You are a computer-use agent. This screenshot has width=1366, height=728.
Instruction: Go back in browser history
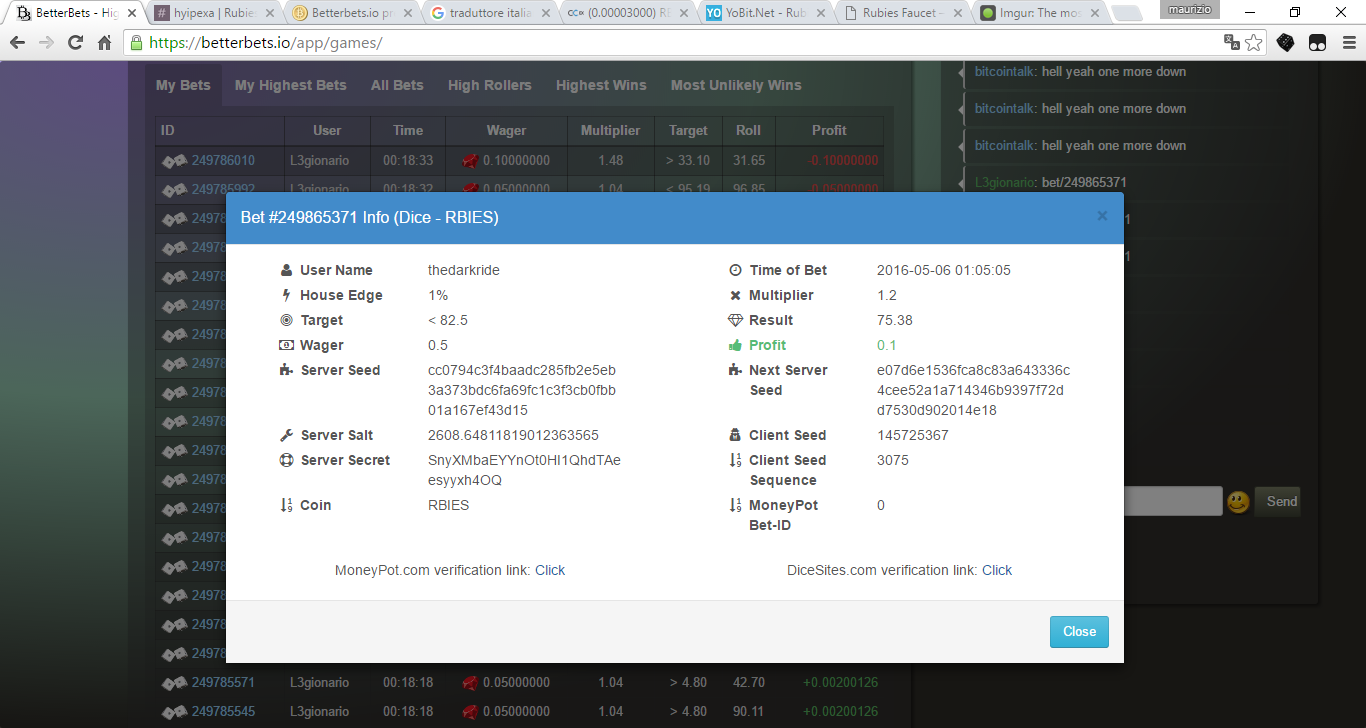[18, 43]
